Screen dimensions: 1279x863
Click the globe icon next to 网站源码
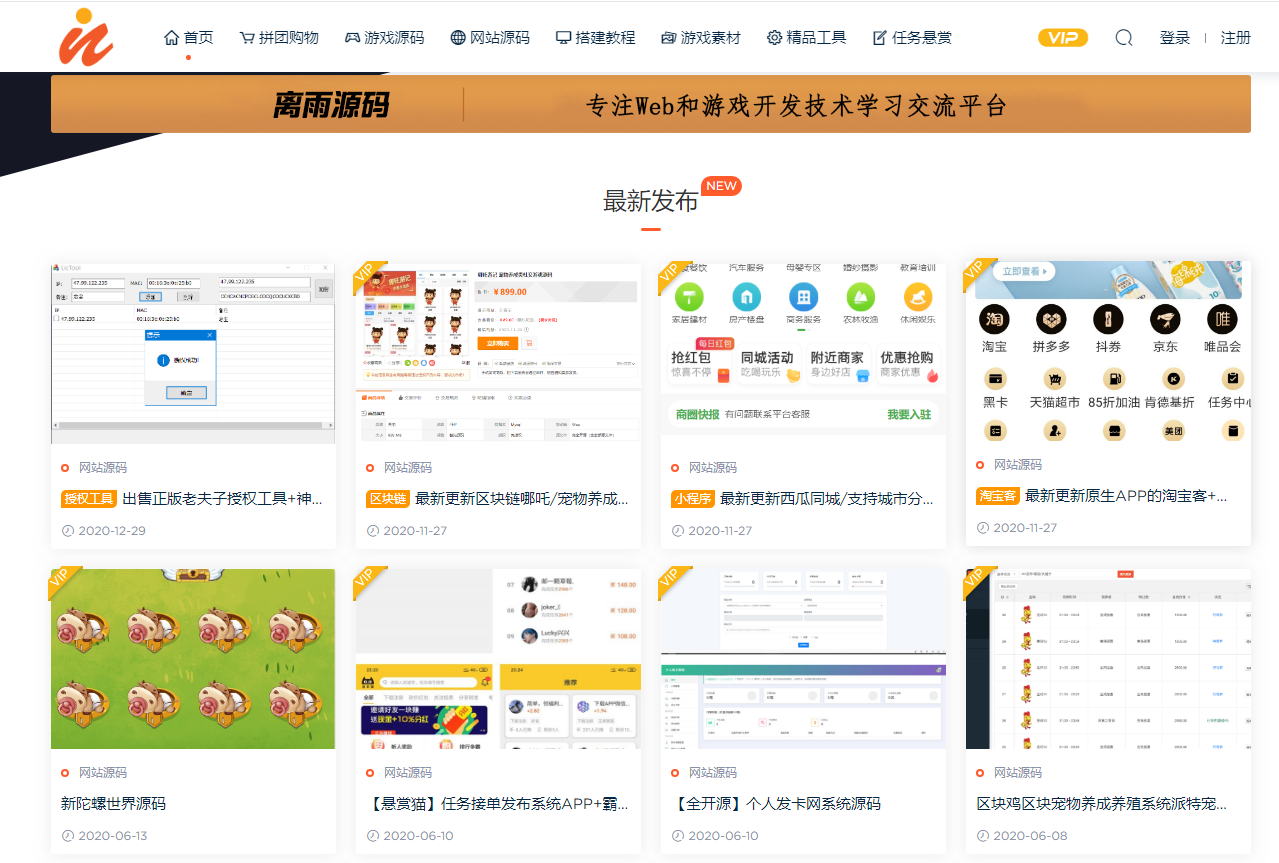click(x=458, y=37)
